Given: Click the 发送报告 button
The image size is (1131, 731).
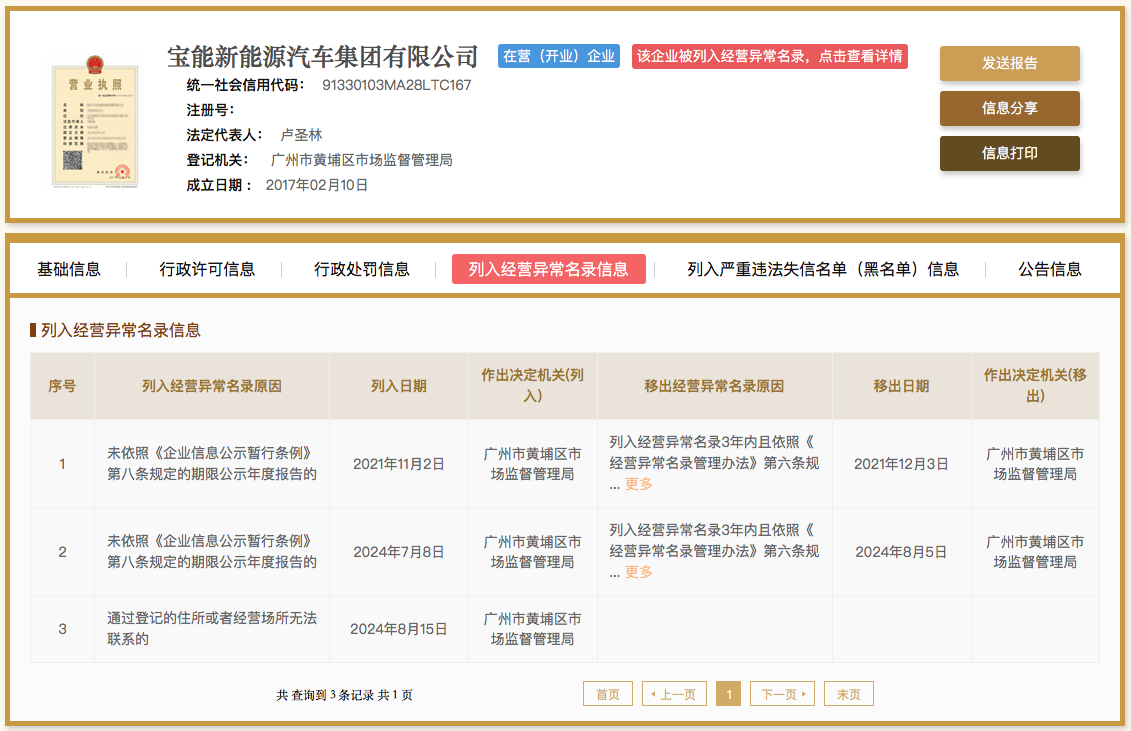Looking at the screenshot, I should pos(1009,64).
